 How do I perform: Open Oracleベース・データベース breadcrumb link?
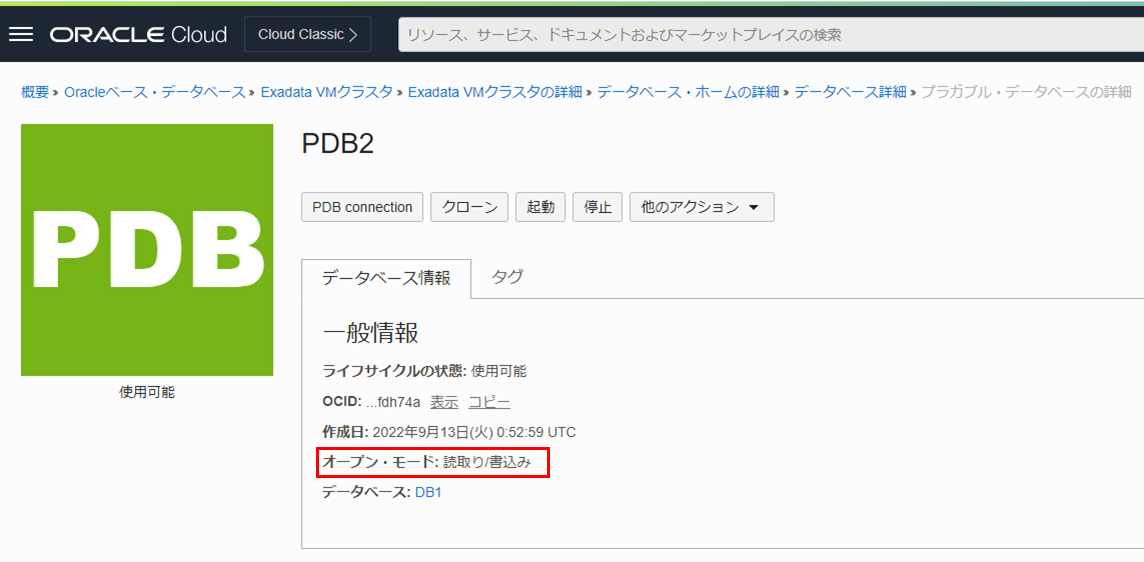(x=154, y=92)
